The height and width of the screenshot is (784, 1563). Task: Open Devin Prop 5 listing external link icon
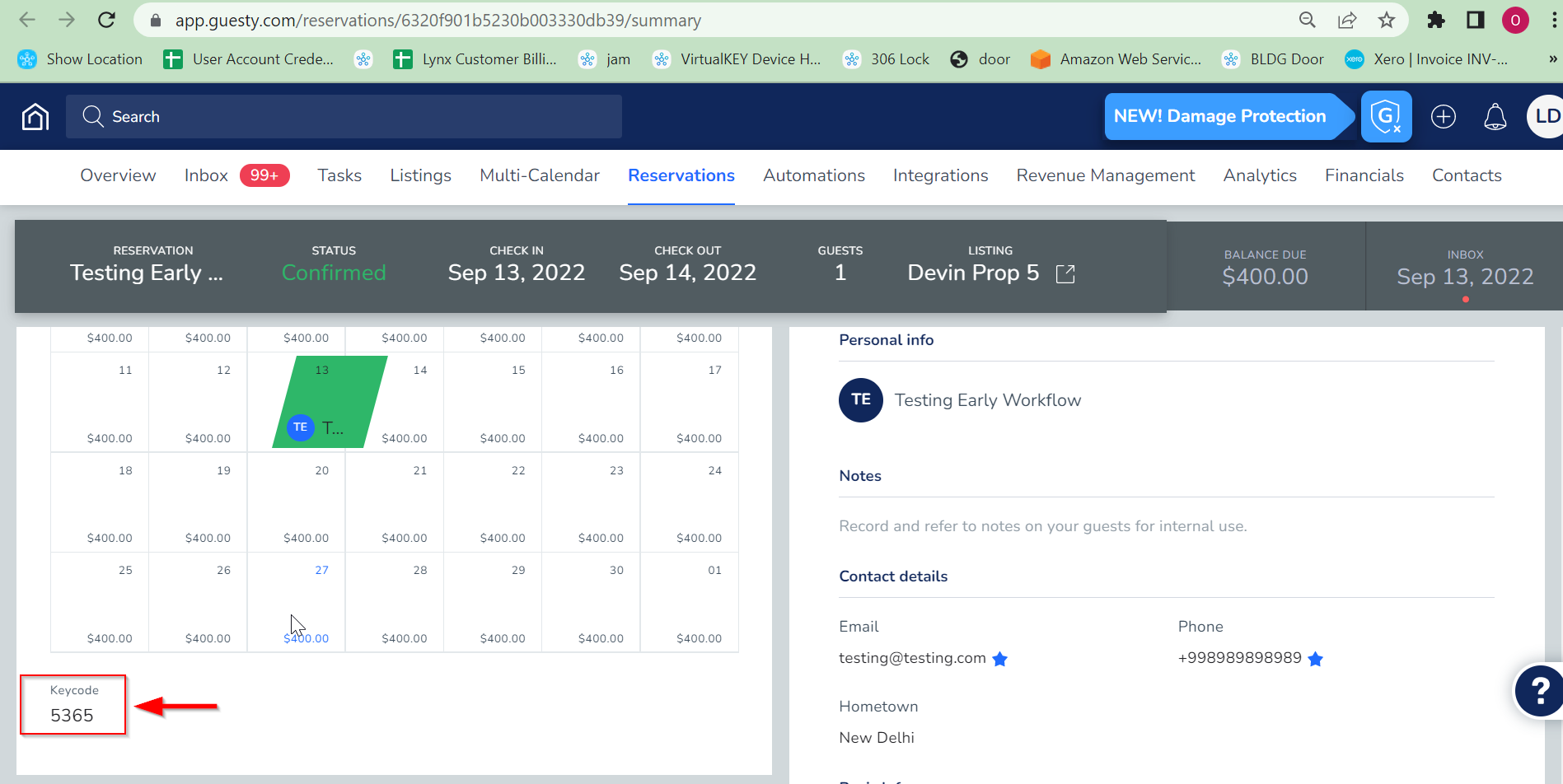[1065, 273]
